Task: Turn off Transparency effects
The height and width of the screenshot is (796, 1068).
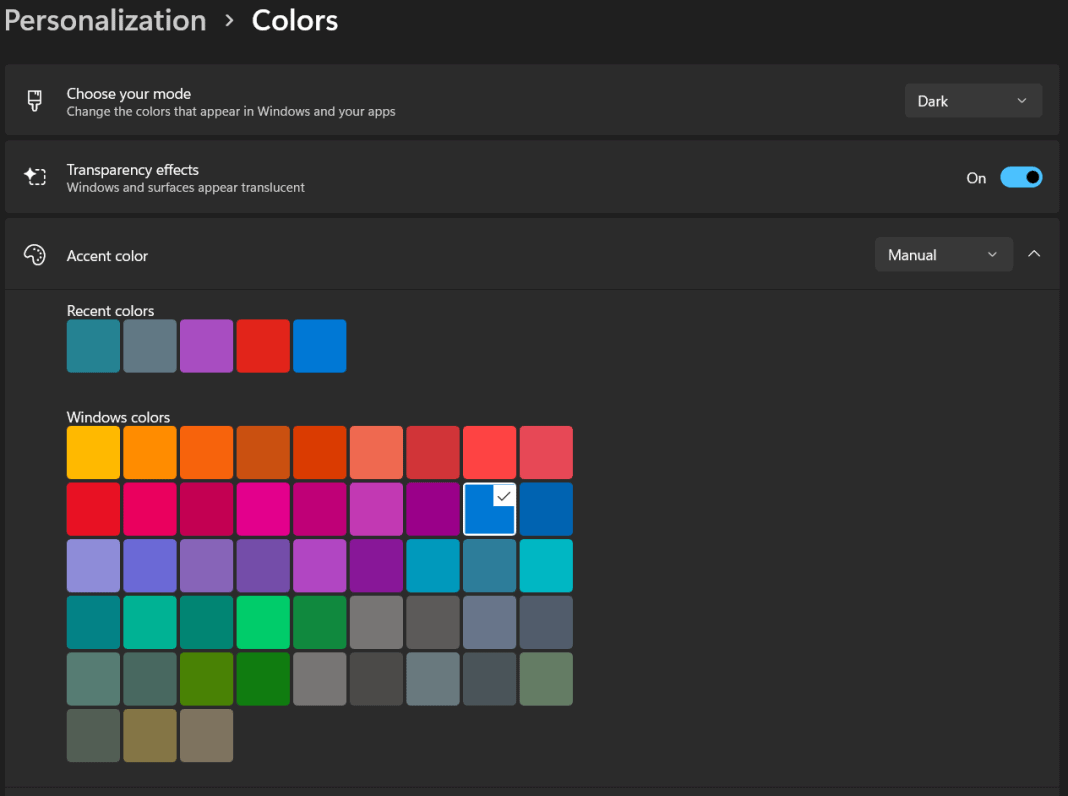Action: pyautogui.click(x=1021, y=177)
